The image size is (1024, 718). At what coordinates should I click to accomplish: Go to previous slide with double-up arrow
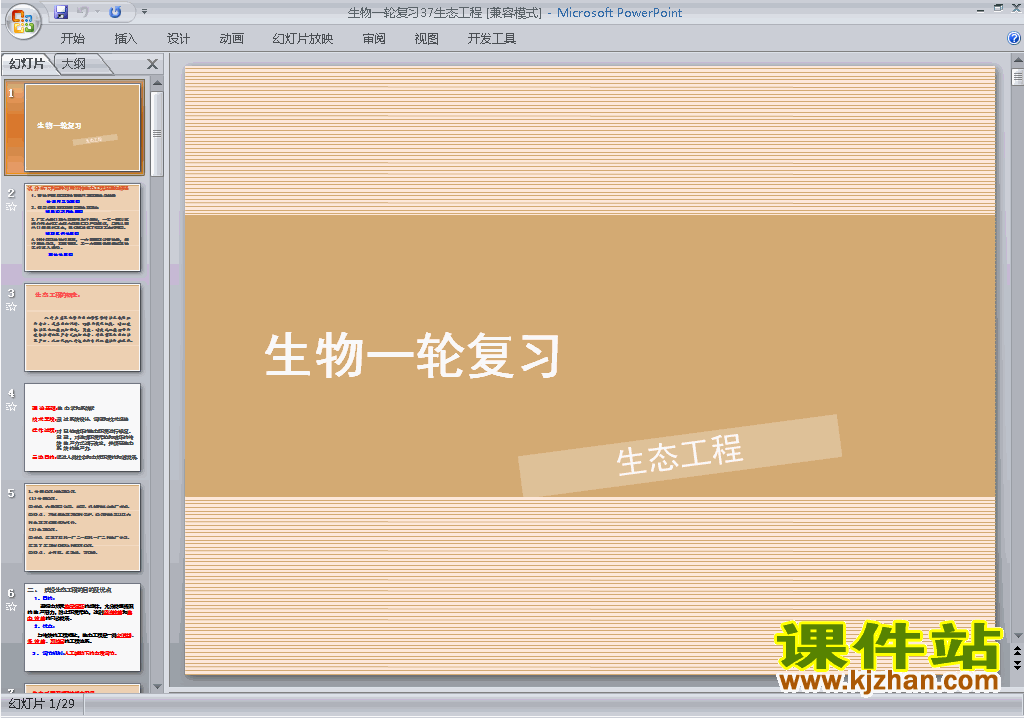[1017, 651]
